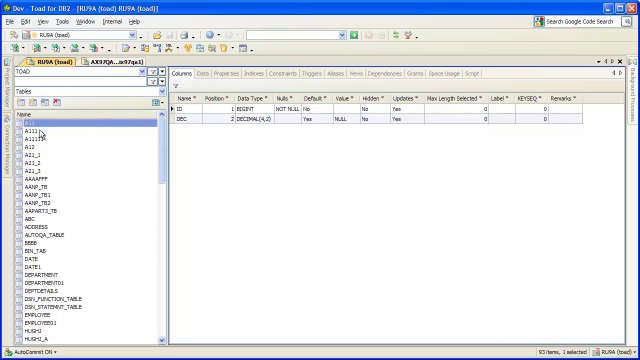Open the TOAD schema dropdown

pyautogui.click(x=142, y=71)
